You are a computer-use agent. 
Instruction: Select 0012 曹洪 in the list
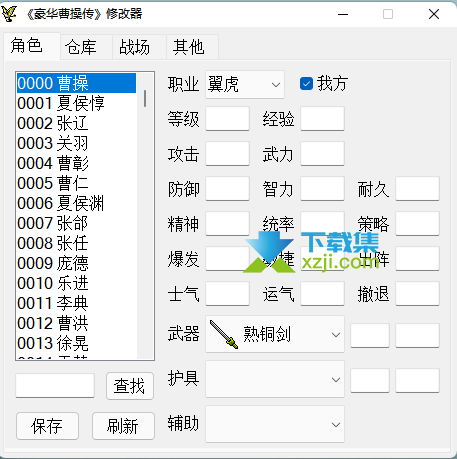click(x=76, y=323)
